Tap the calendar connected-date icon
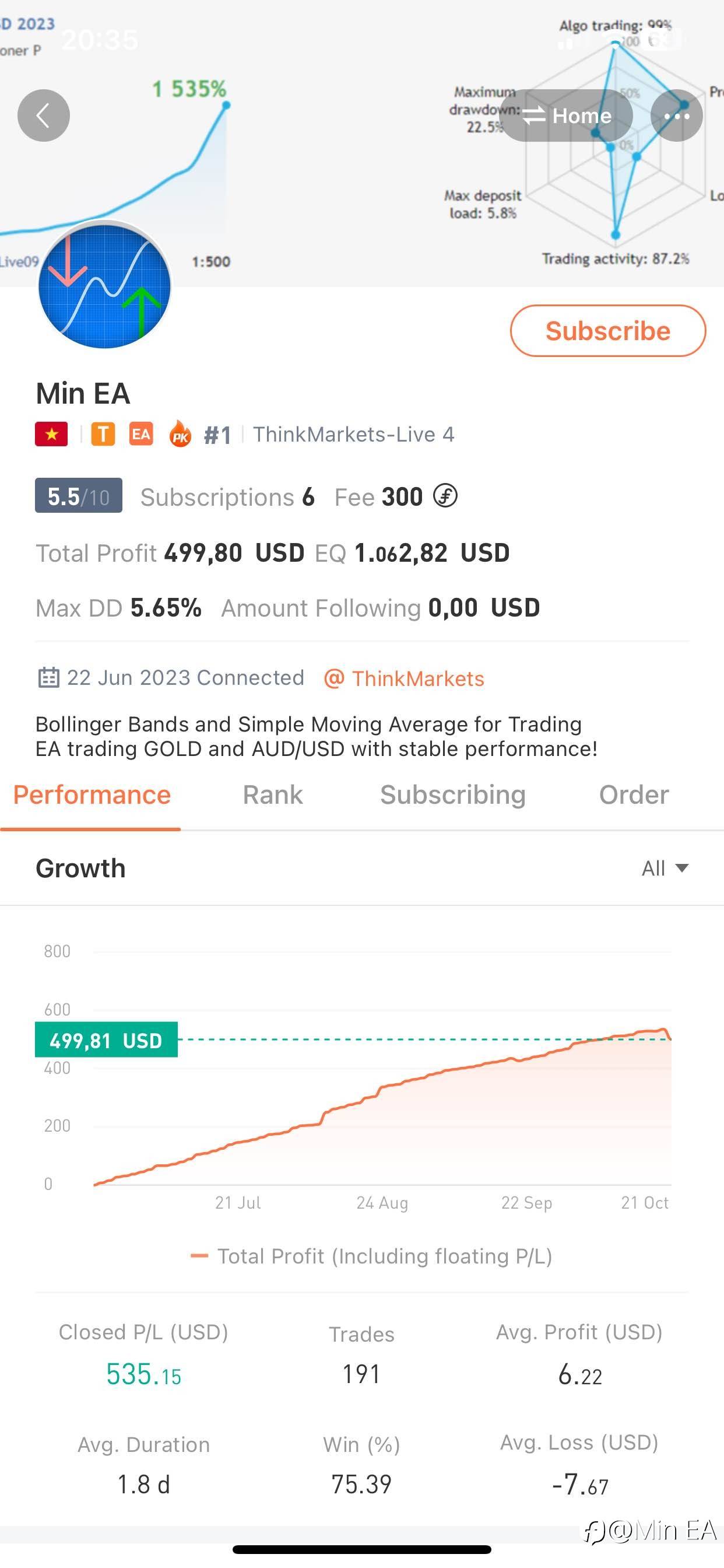 48,677
